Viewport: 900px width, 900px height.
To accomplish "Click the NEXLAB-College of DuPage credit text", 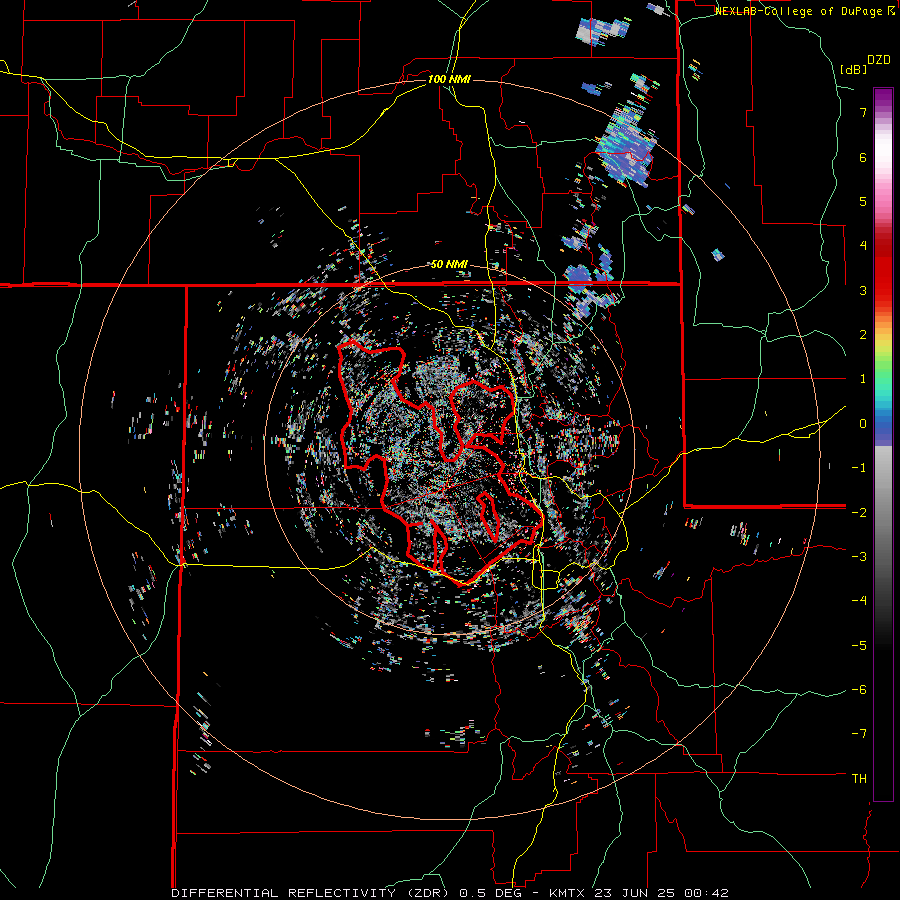I will pos(805,11).
